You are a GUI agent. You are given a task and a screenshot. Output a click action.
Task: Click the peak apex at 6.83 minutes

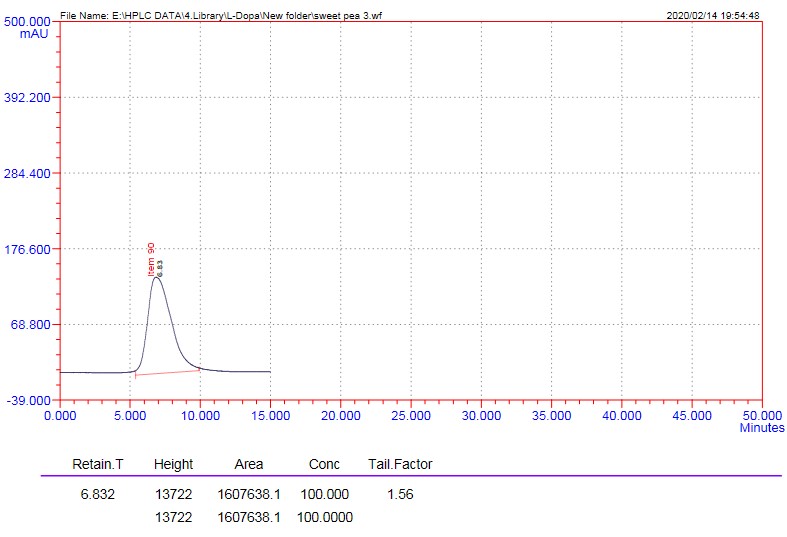click(x=156, y=278)
